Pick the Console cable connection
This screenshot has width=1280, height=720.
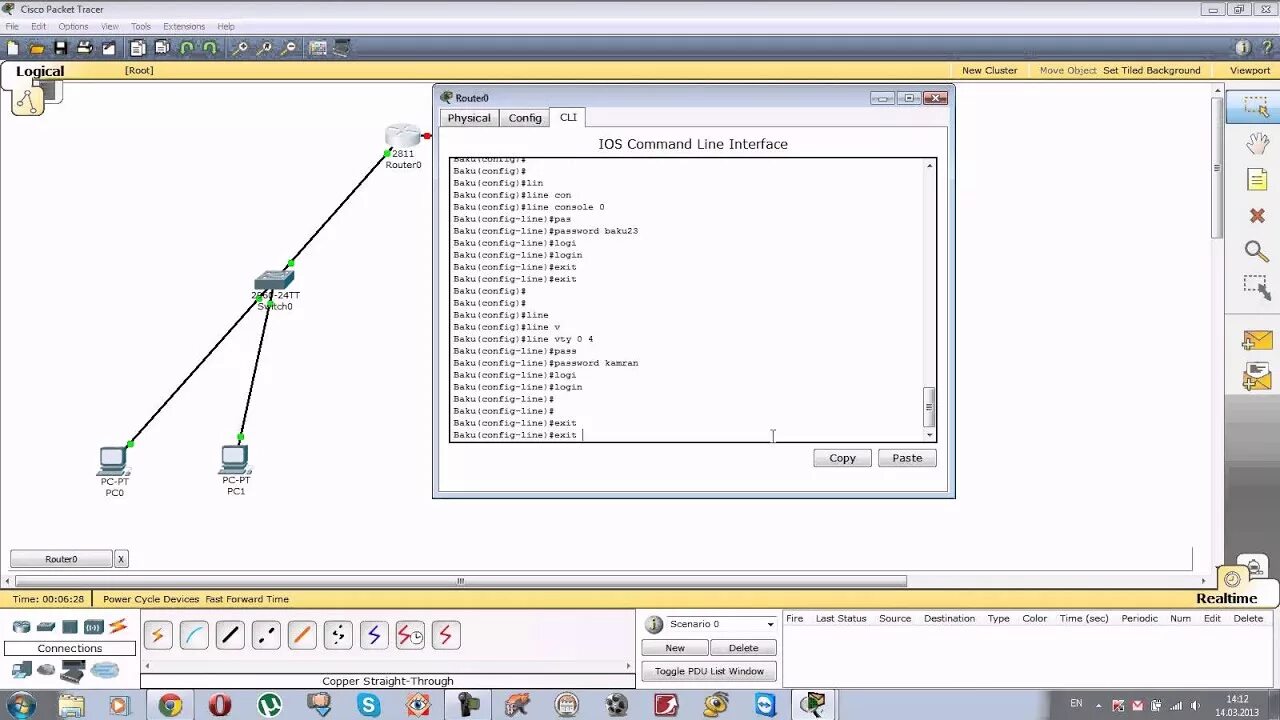(194, 634)
